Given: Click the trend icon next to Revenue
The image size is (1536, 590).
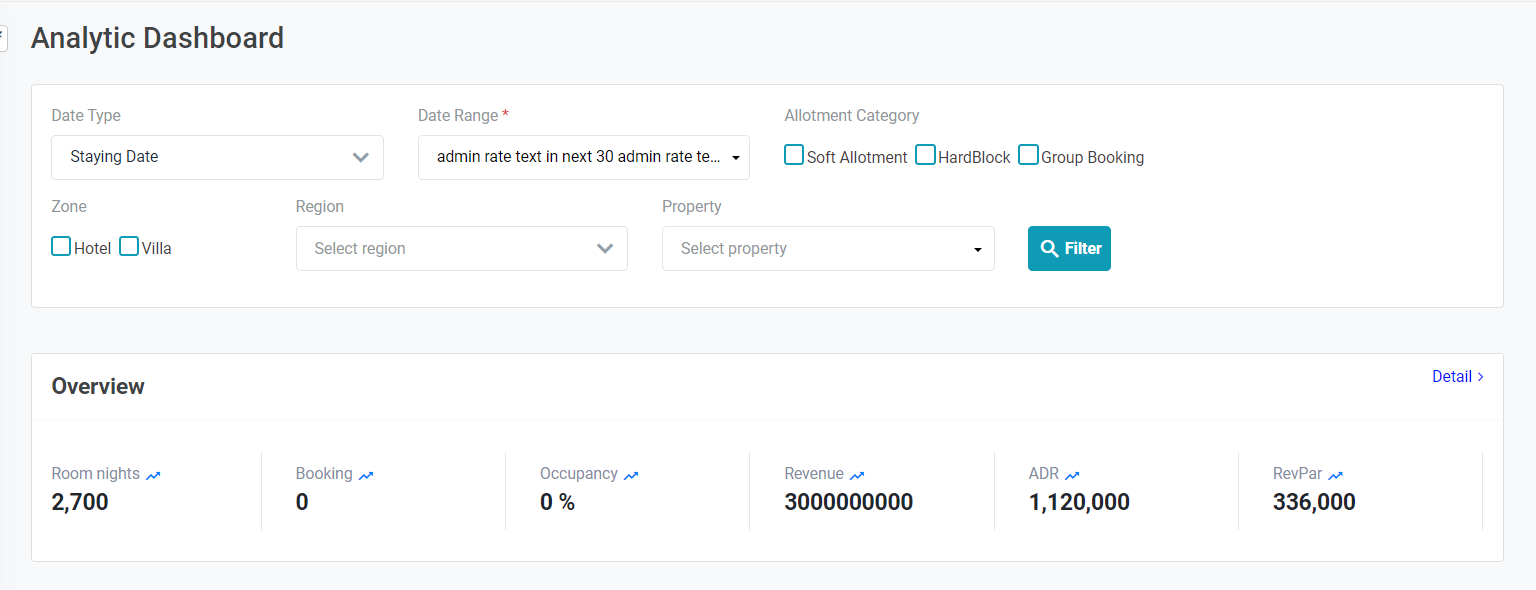Looking at the screenshot, I should (x=857, y=475).
